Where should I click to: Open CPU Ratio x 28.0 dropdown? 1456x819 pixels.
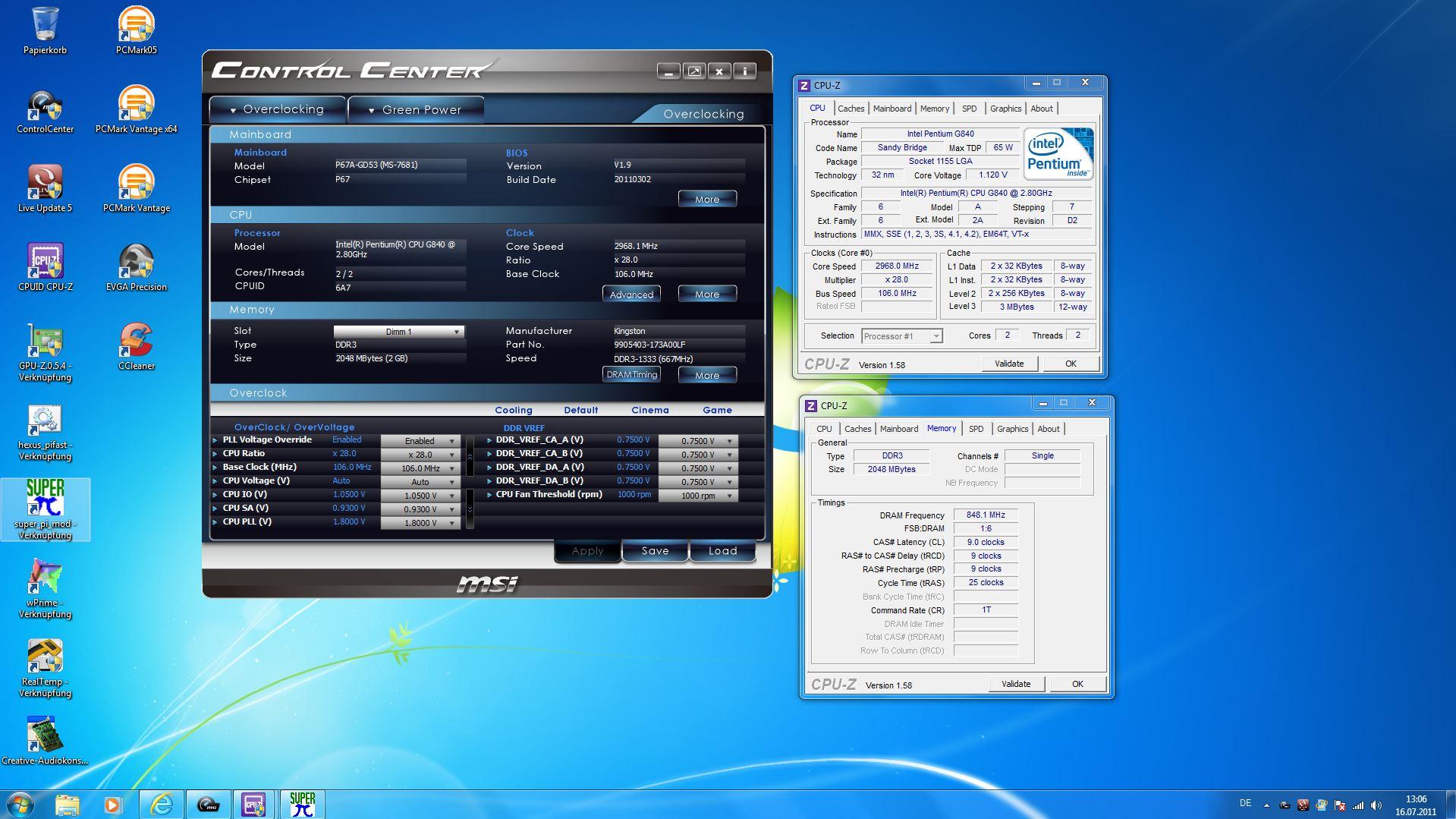[420, 455]
